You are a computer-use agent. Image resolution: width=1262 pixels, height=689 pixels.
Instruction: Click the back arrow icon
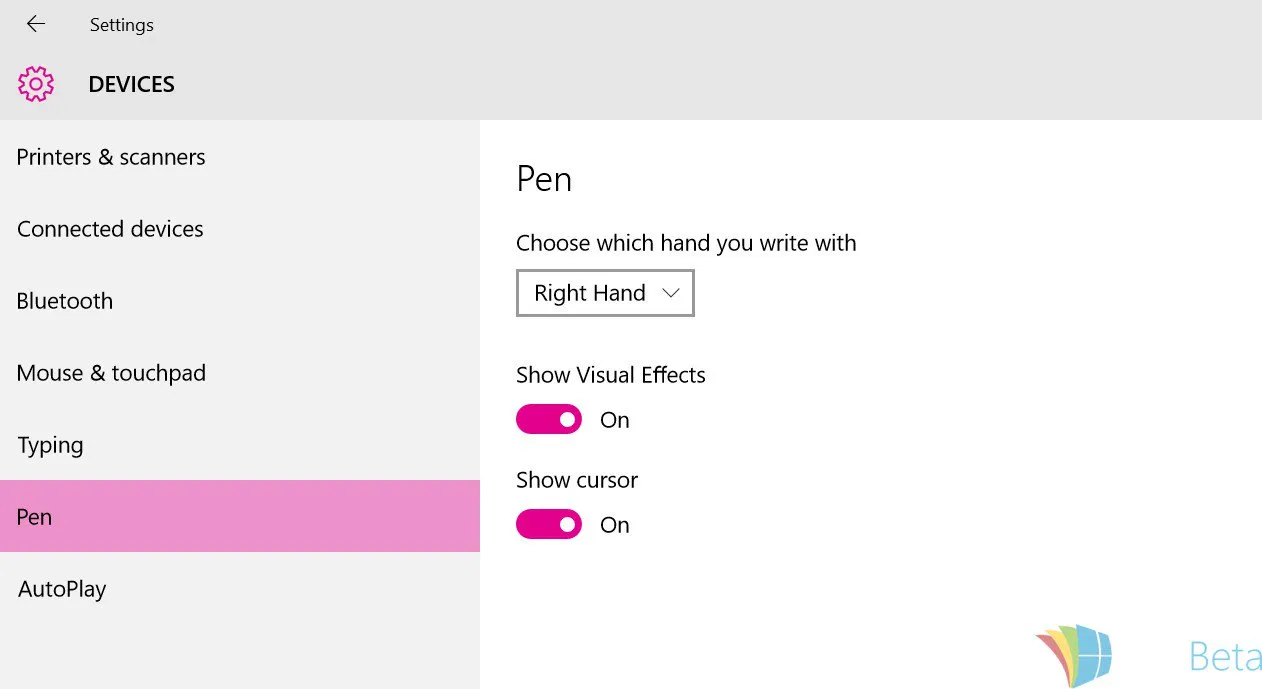36,24
